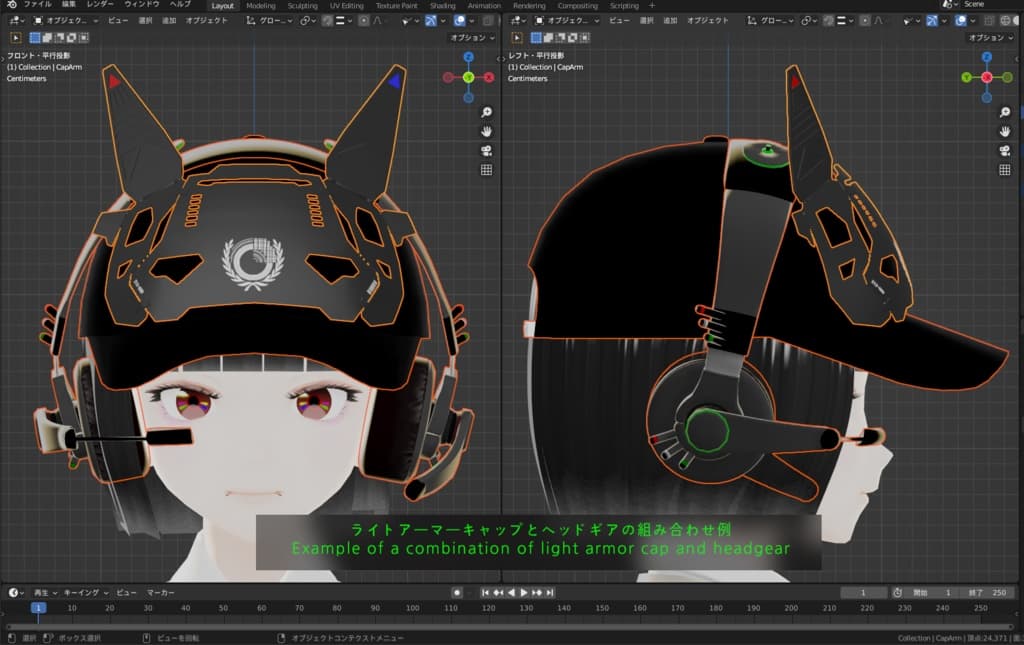Click the pan hand icon in right viewport
This screenshot has height=645, width=1024.
[1004, 131]
